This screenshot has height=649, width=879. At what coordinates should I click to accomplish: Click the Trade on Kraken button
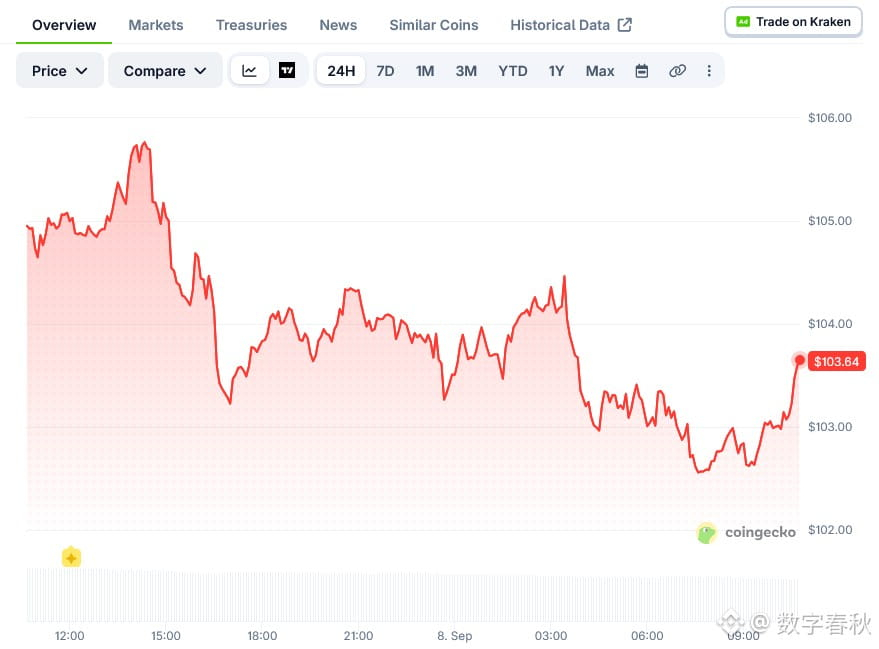click(x=793, y=22)
